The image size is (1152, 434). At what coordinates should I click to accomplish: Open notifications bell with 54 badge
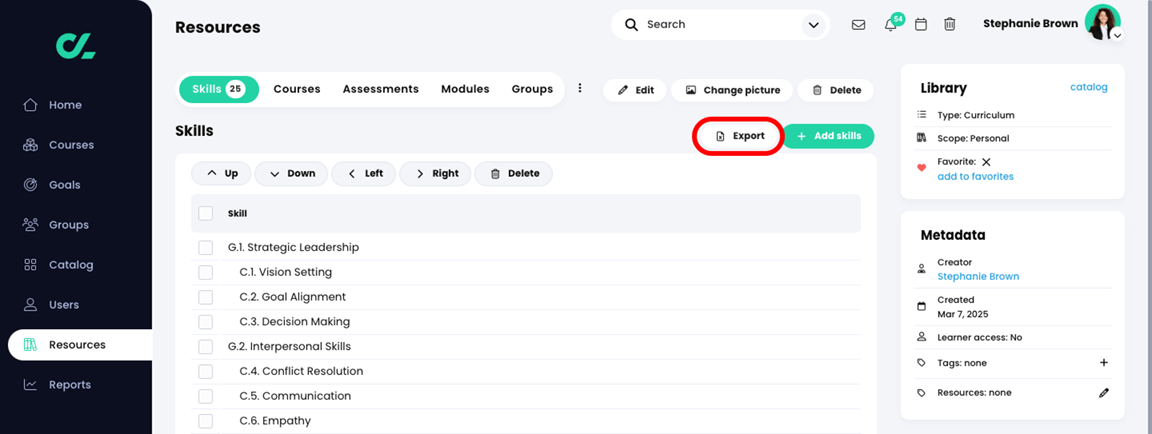point(891,24)
